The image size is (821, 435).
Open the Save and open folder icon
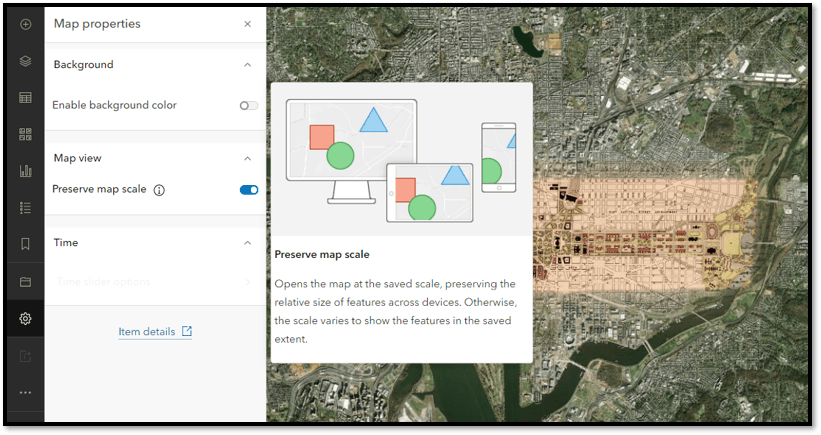[25, 282]
